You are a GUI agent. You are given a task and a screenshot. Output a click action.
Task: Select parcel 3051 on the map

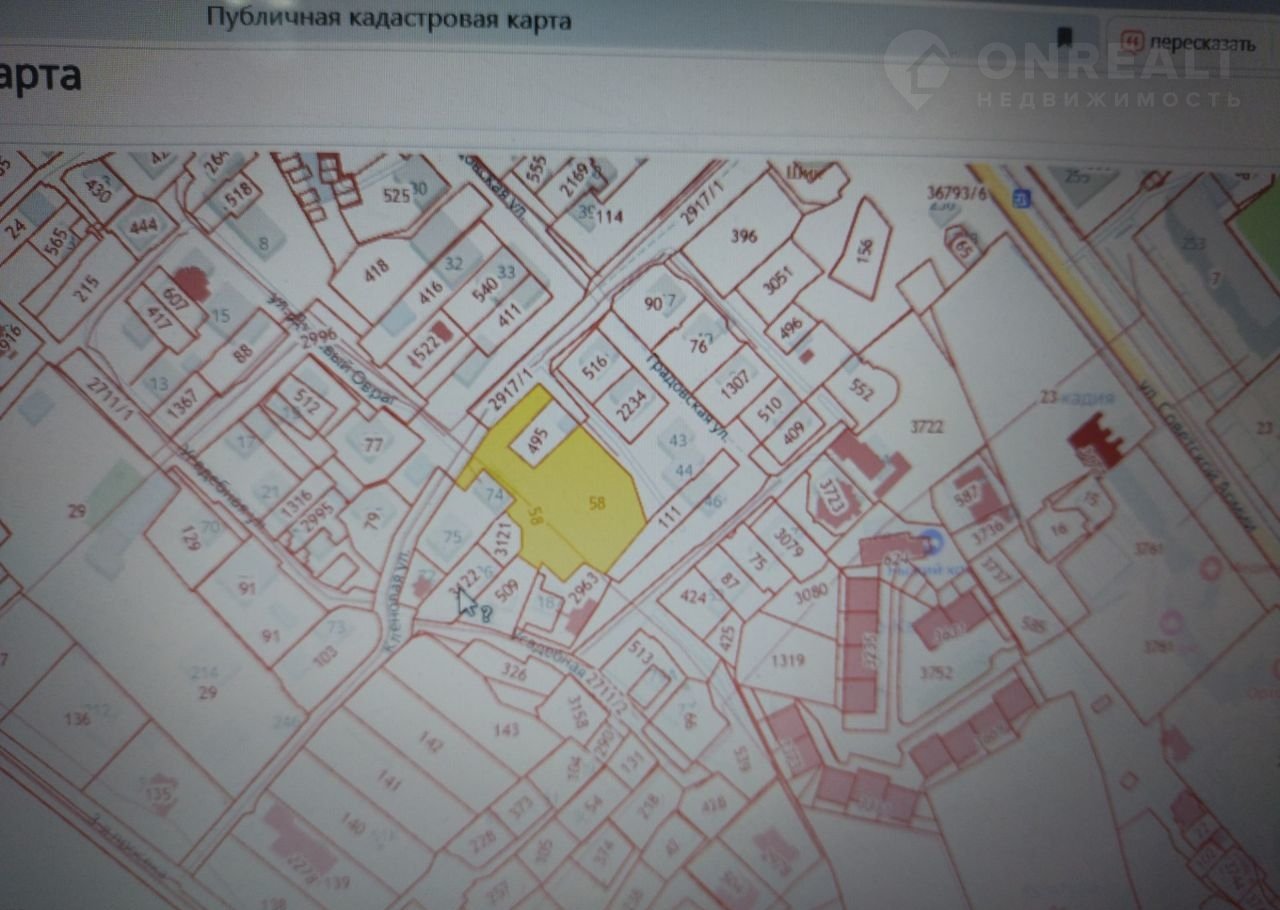(x=777, y=280)
